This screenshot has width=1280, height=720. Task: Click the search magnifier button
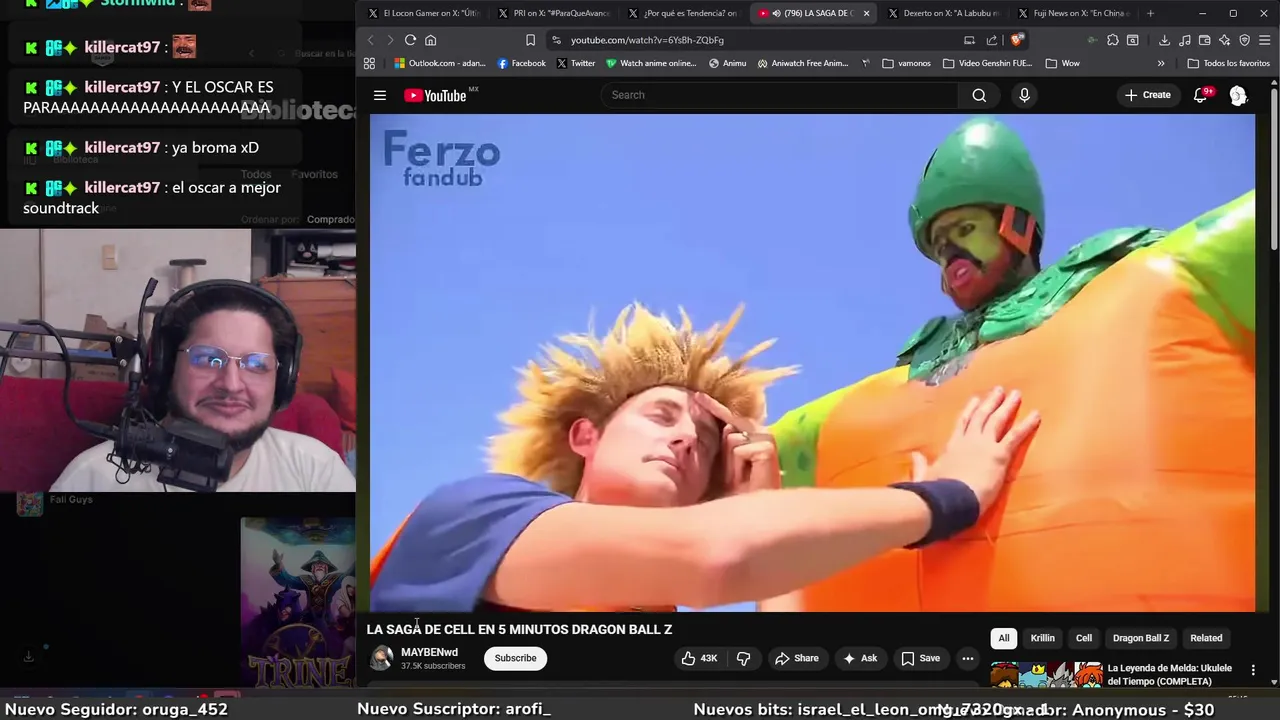pos(979,95)
